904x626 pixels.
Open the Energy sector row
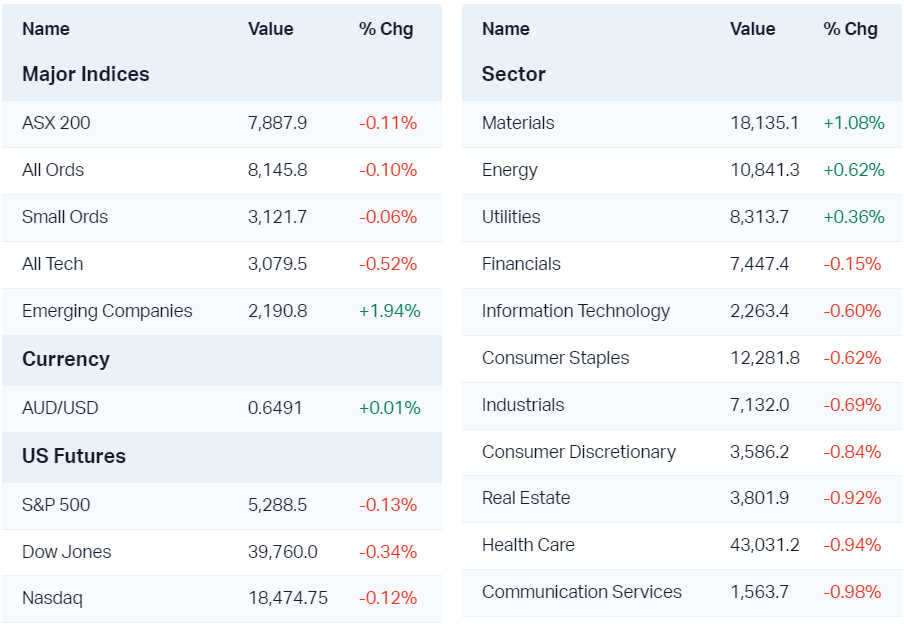point(510,170)
